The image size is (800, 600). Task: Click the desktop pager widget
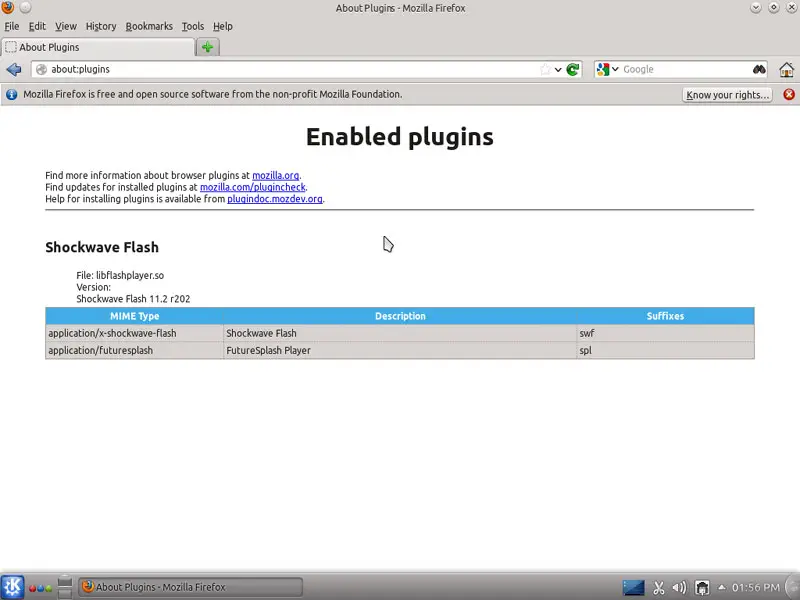65,587
